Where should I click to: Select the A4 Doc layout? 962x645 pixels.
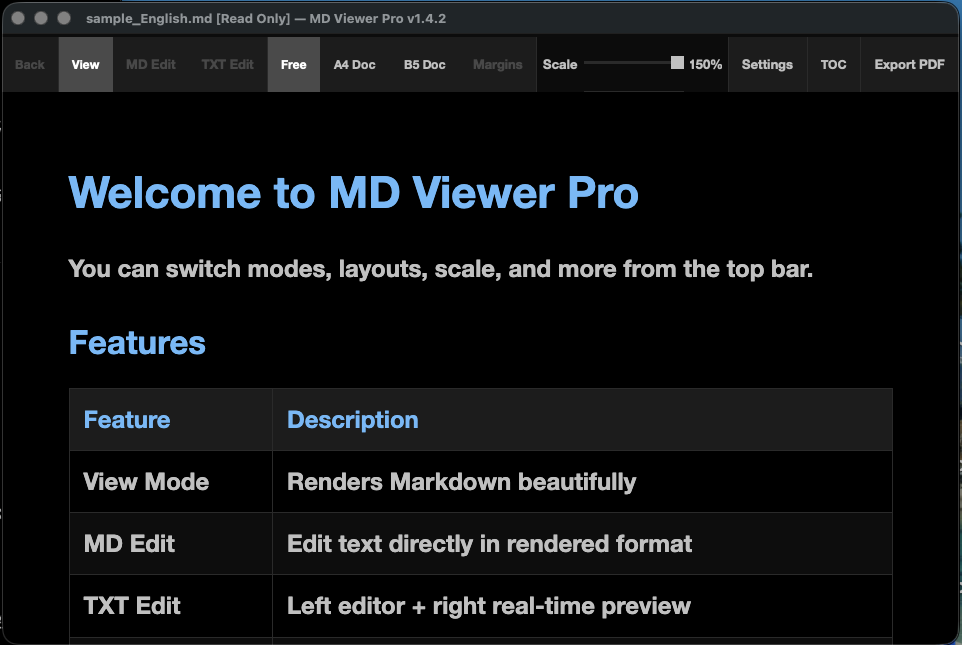point(355,64)
